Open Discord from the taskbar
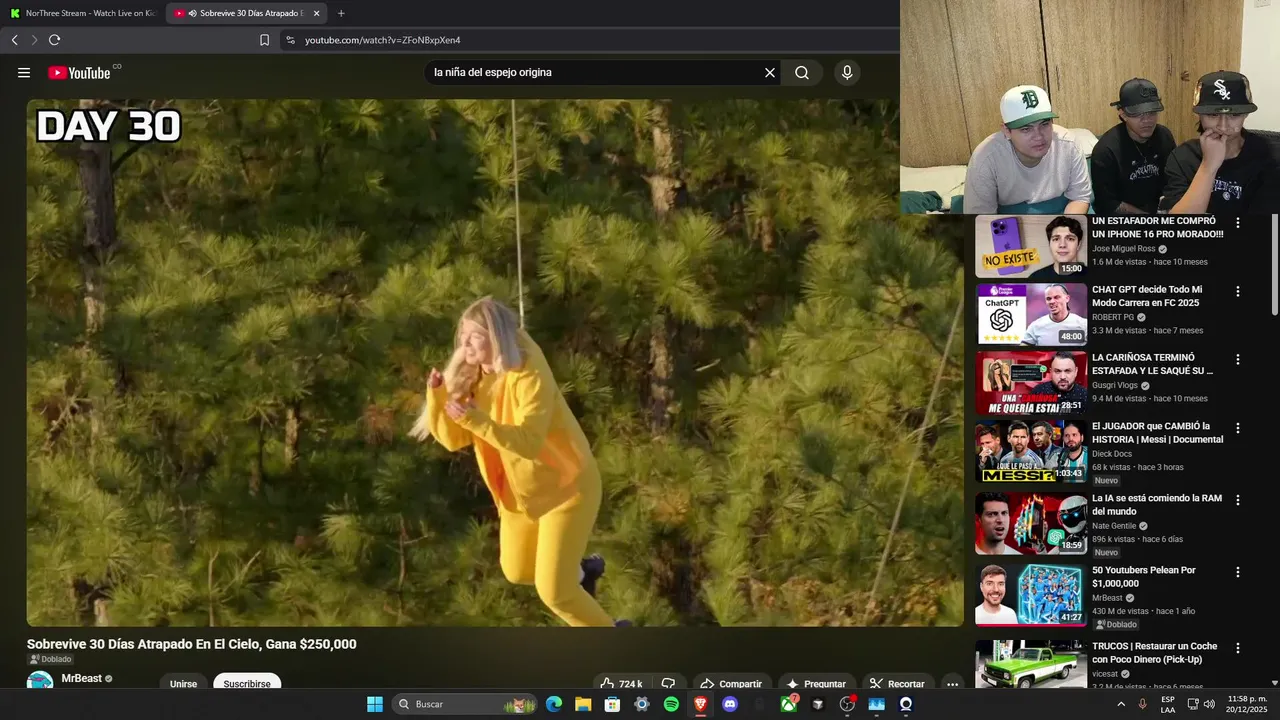Viewport: 1280px width, 720px height. pos(730,704)
